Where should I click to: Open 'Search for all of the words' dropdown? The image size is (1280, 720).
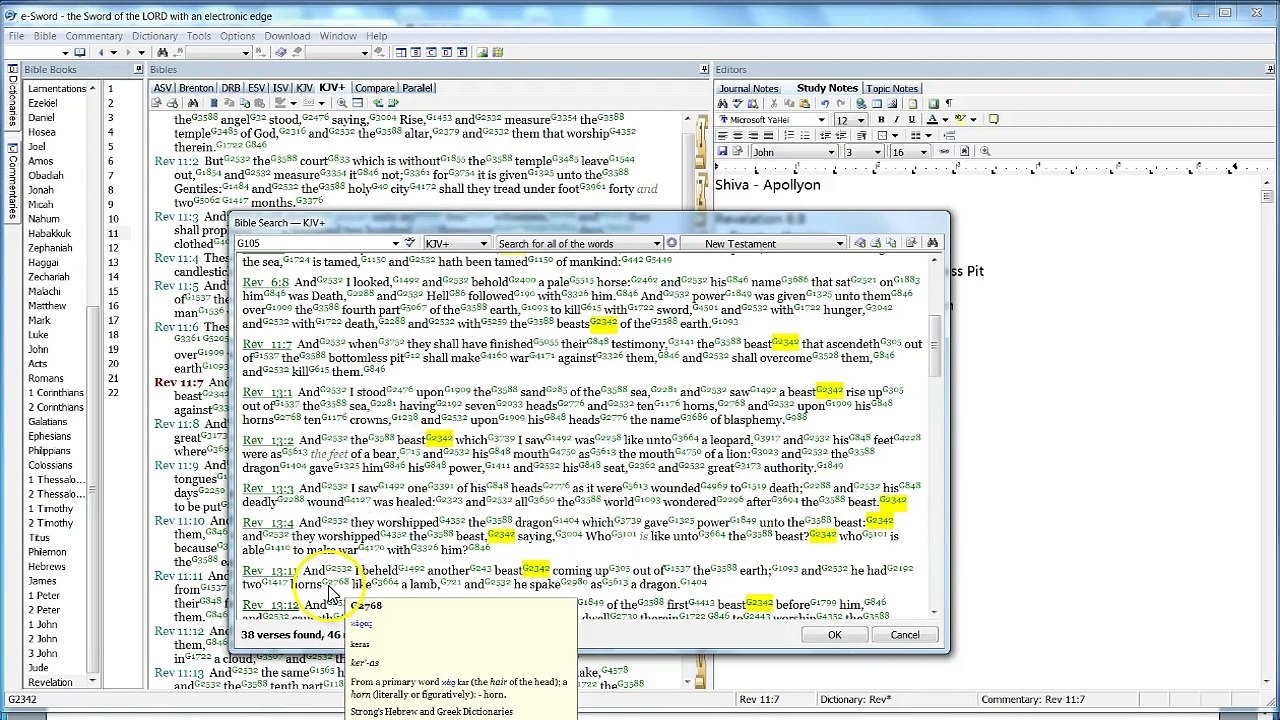point(657,244)
